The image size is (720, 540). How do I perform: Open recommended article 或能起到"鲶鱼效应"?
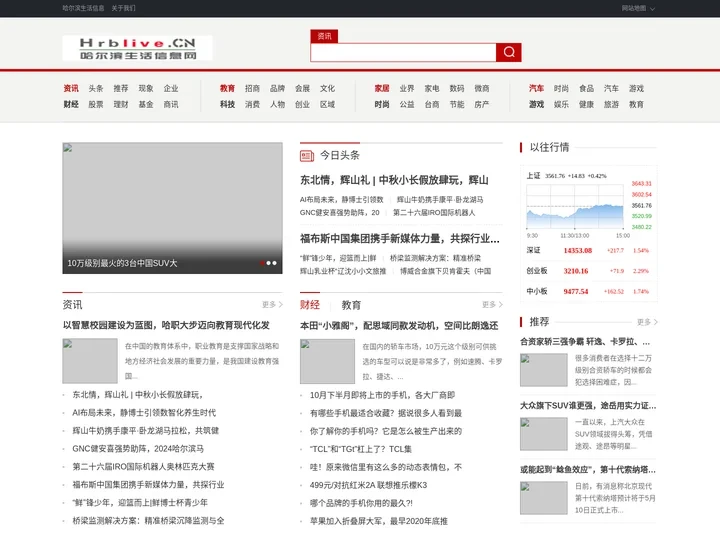(x=588, y=470)
